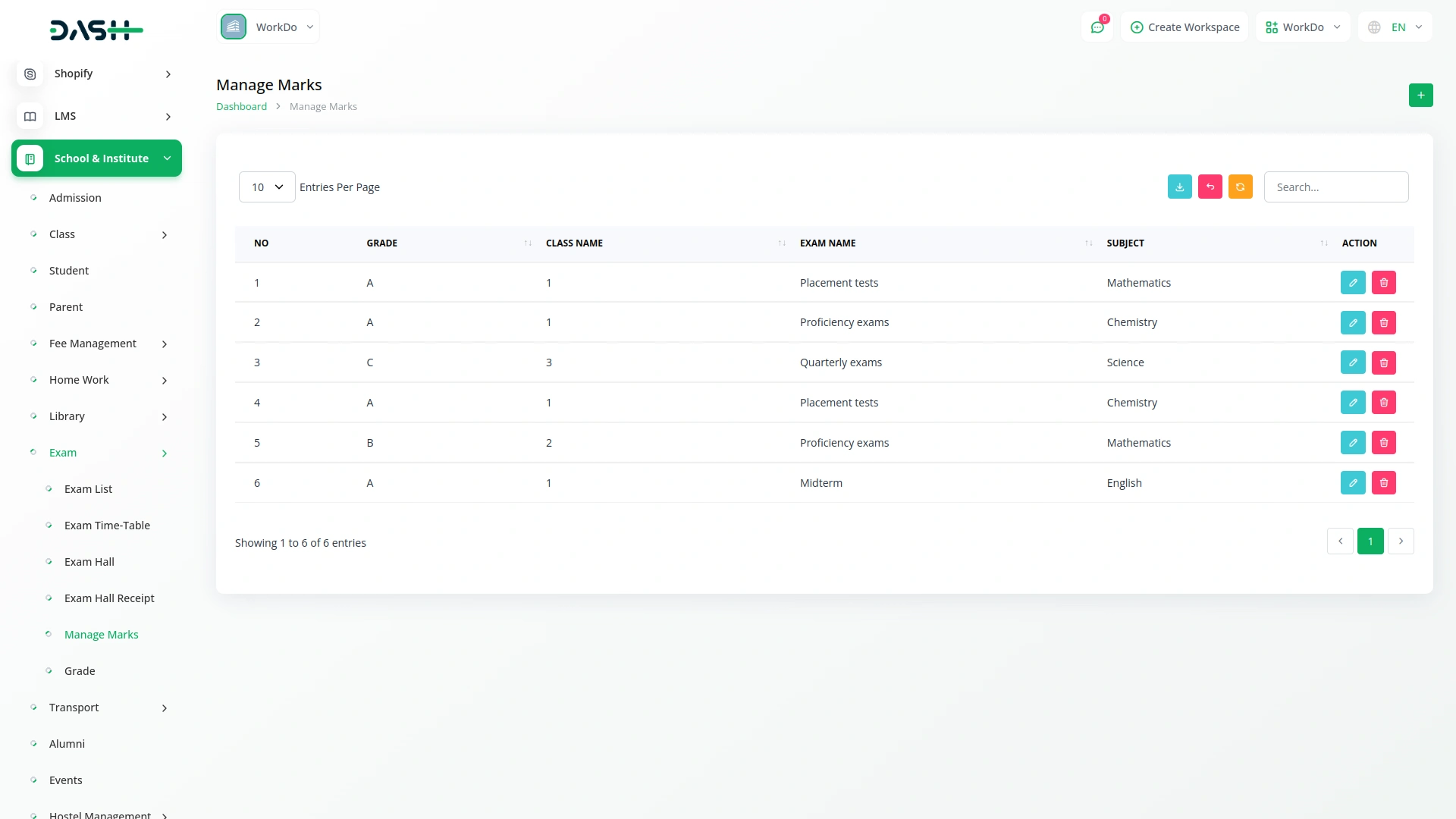
Task: Delete the Midterm English marks row
Action: tap(1383, 483)
